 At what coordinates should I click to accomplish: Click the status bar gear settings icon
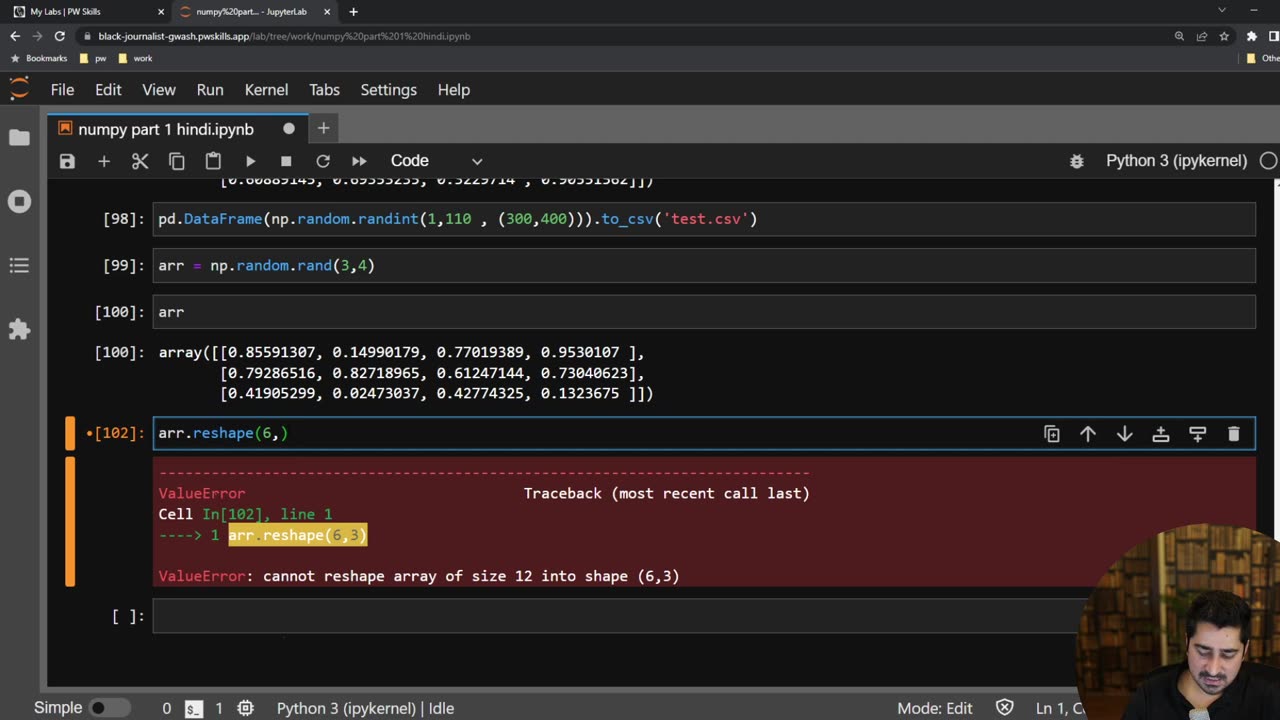point(245,708)
